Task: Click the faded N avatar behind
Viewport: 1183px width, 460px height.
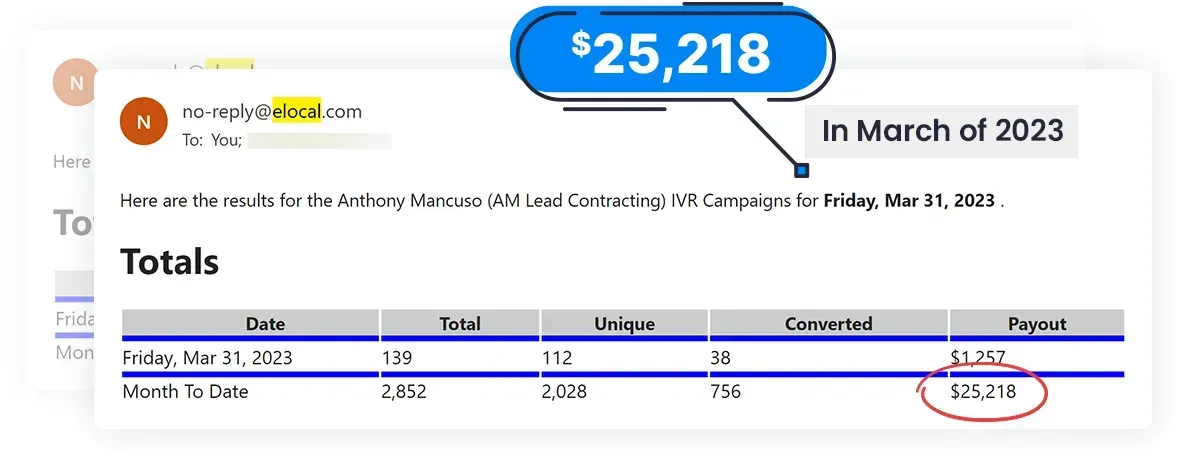Action: pyautogui.click(x=76, y=82)
